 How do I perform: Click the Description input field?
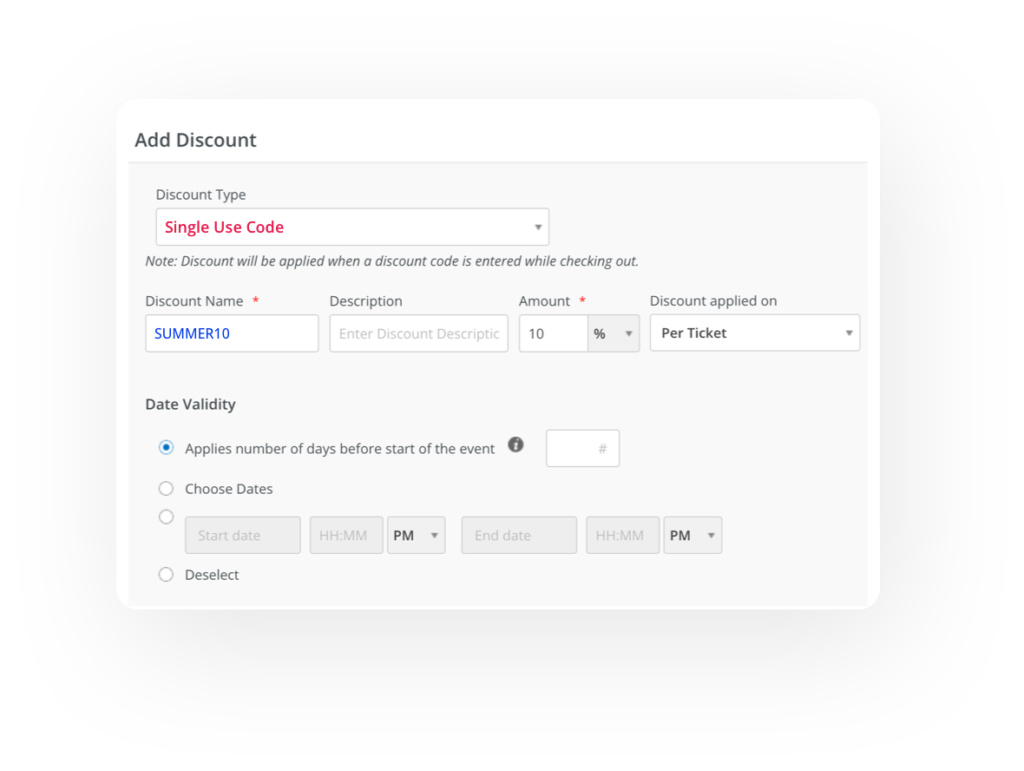(419, 334)
